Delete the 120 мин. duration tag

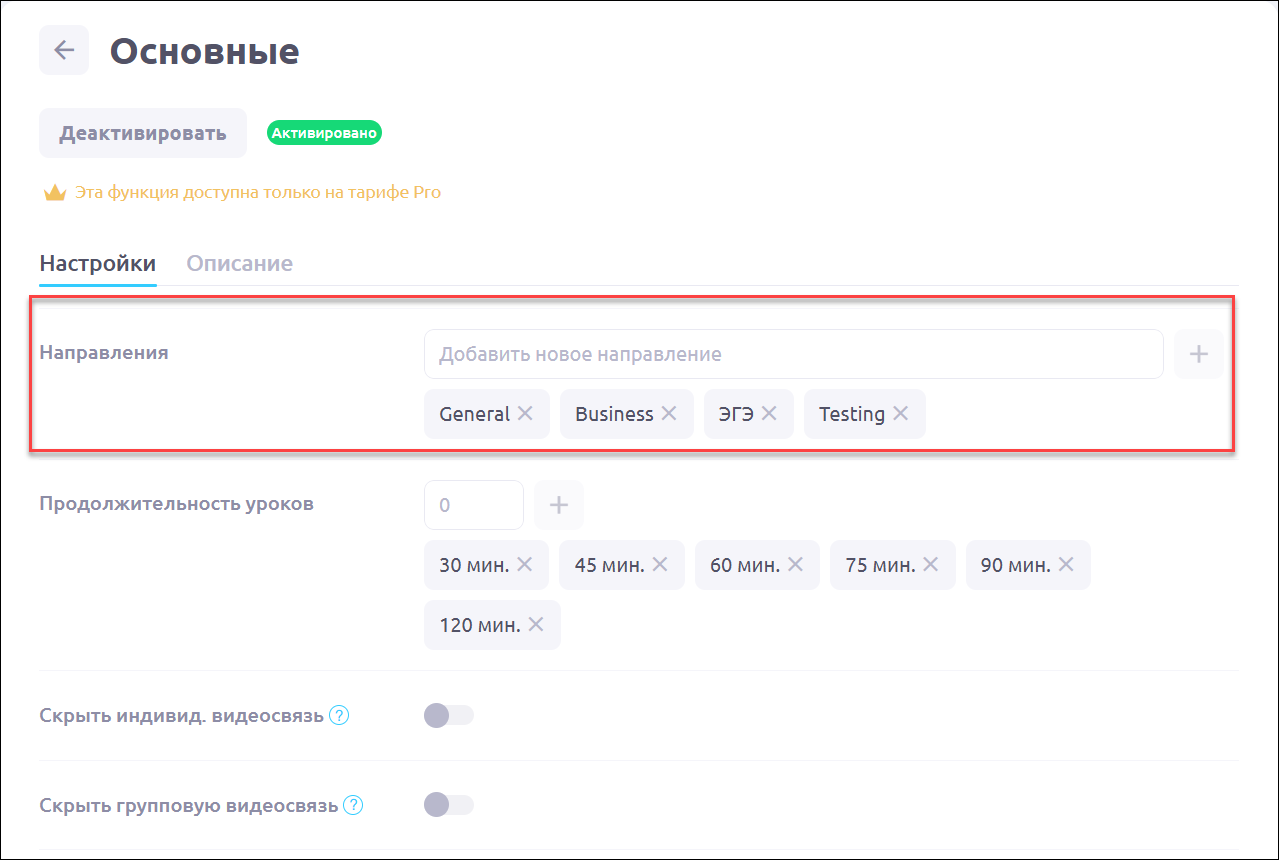click(536, 625)
